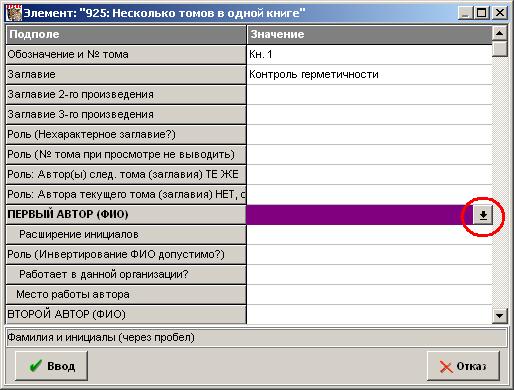Click value cell for Расширение инициалов
The image size is (514, 390).
369,234
